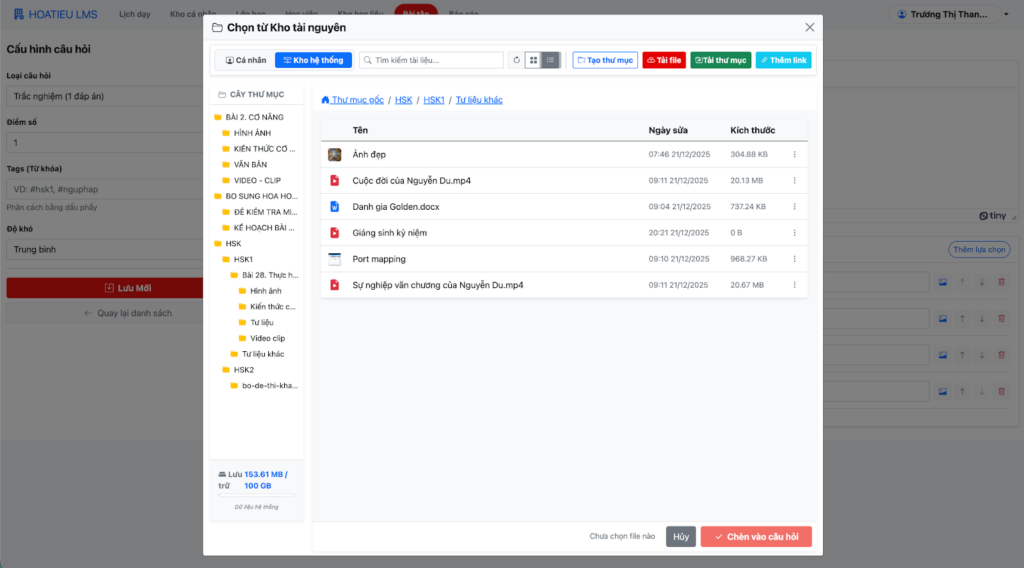This screenshot has width=1024, height=568.
Task: Select the Cá nhân storage toggle
Action: (246, 60)
